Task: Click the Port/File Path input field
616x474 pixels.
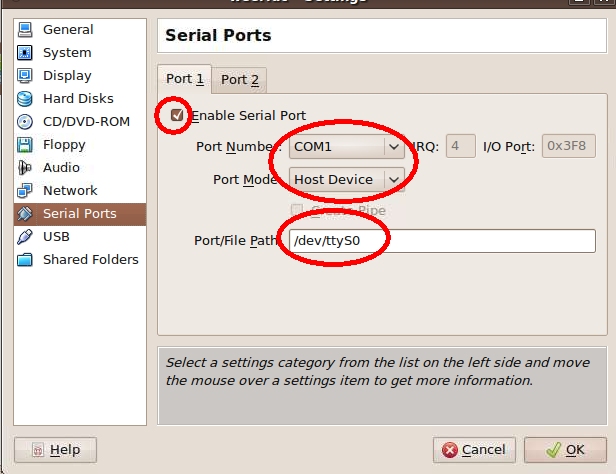Action: click(442, 241)
